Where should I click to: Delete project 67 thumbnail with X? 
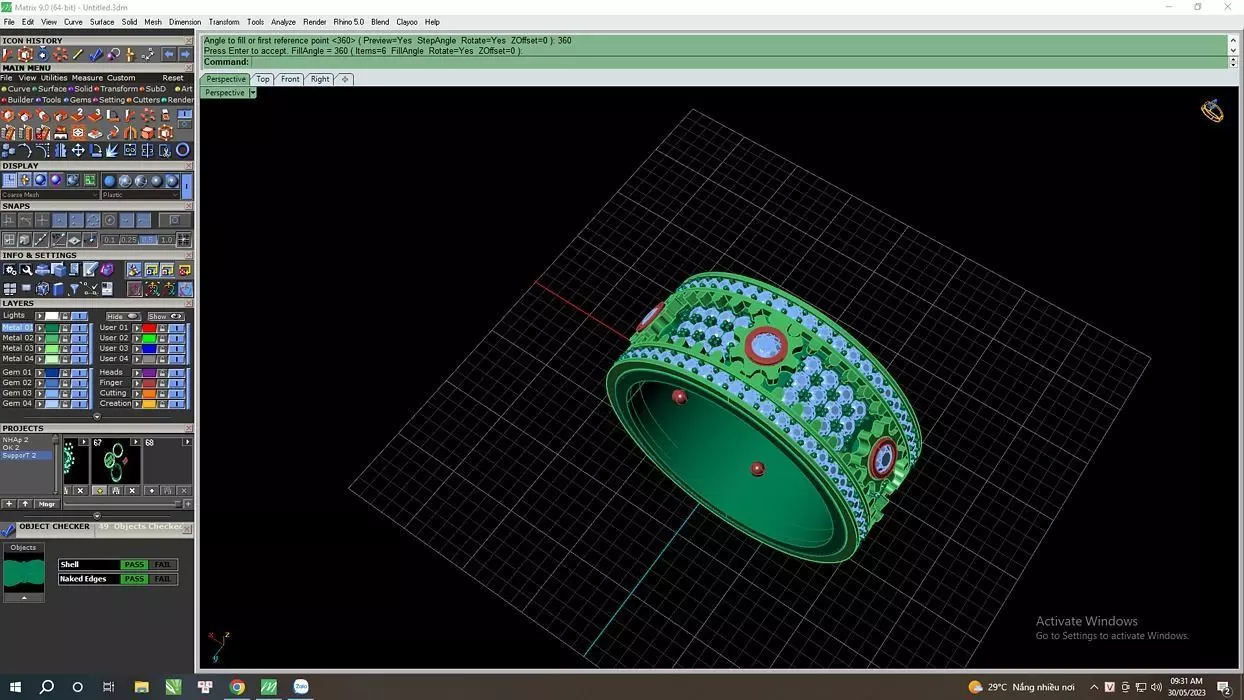coord(132,490)
